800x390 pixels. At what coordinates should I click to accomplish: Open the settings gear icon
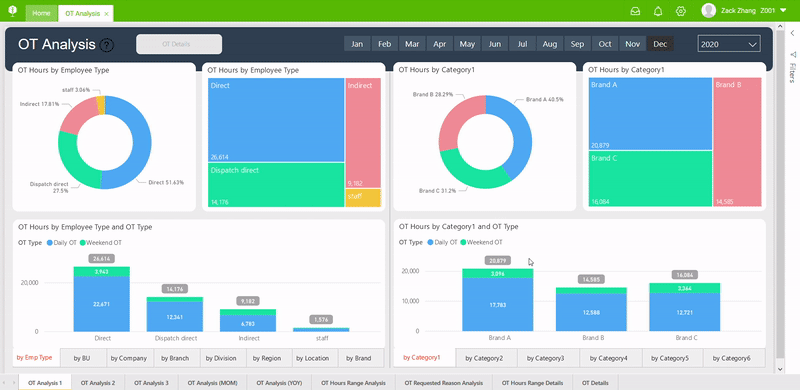pos(681,11)
